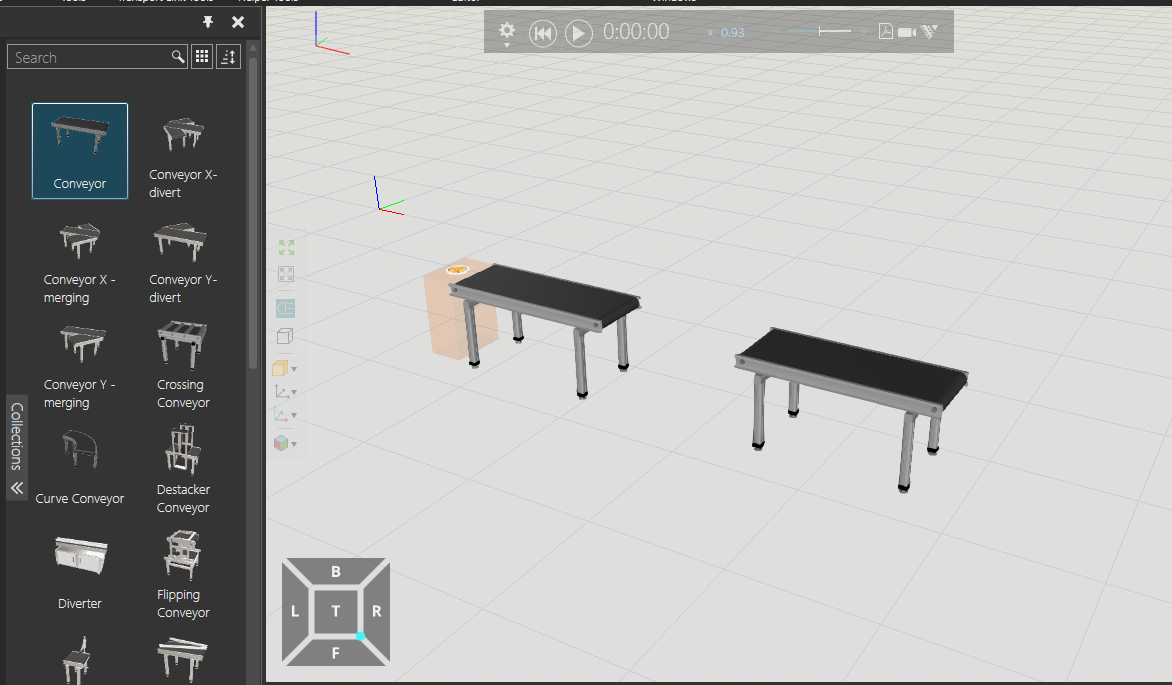Collapse collections with double chevron
The image size is (1172, 685).
coord(16,488)
